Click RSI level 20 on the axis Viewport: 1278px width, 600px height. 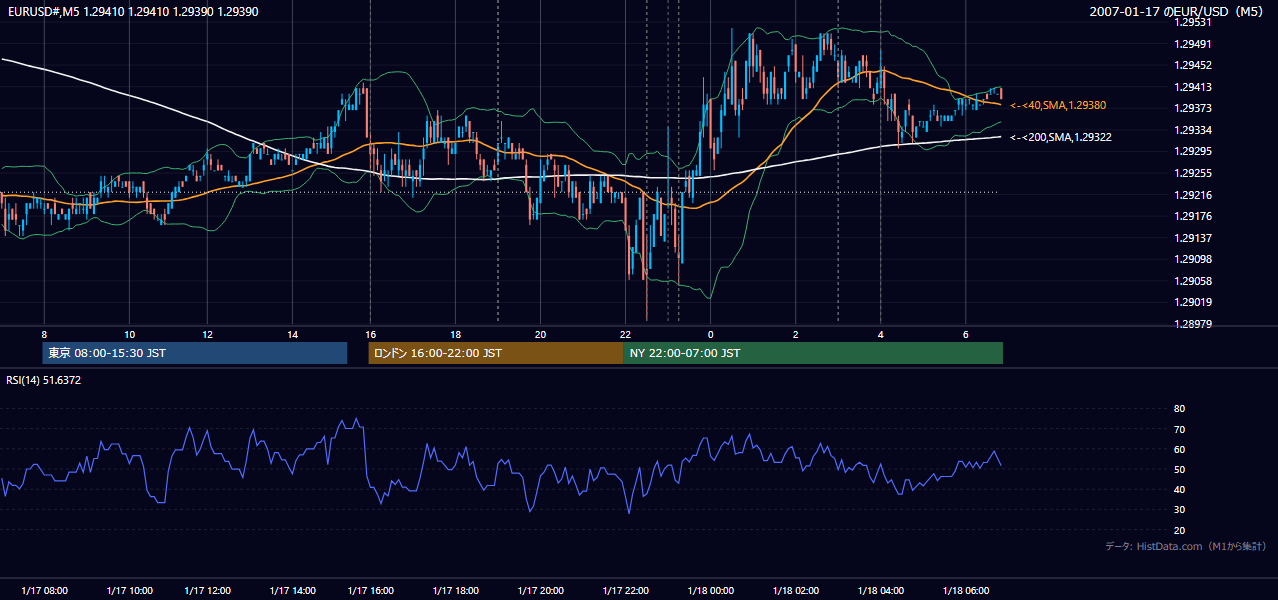(1179, 530)
